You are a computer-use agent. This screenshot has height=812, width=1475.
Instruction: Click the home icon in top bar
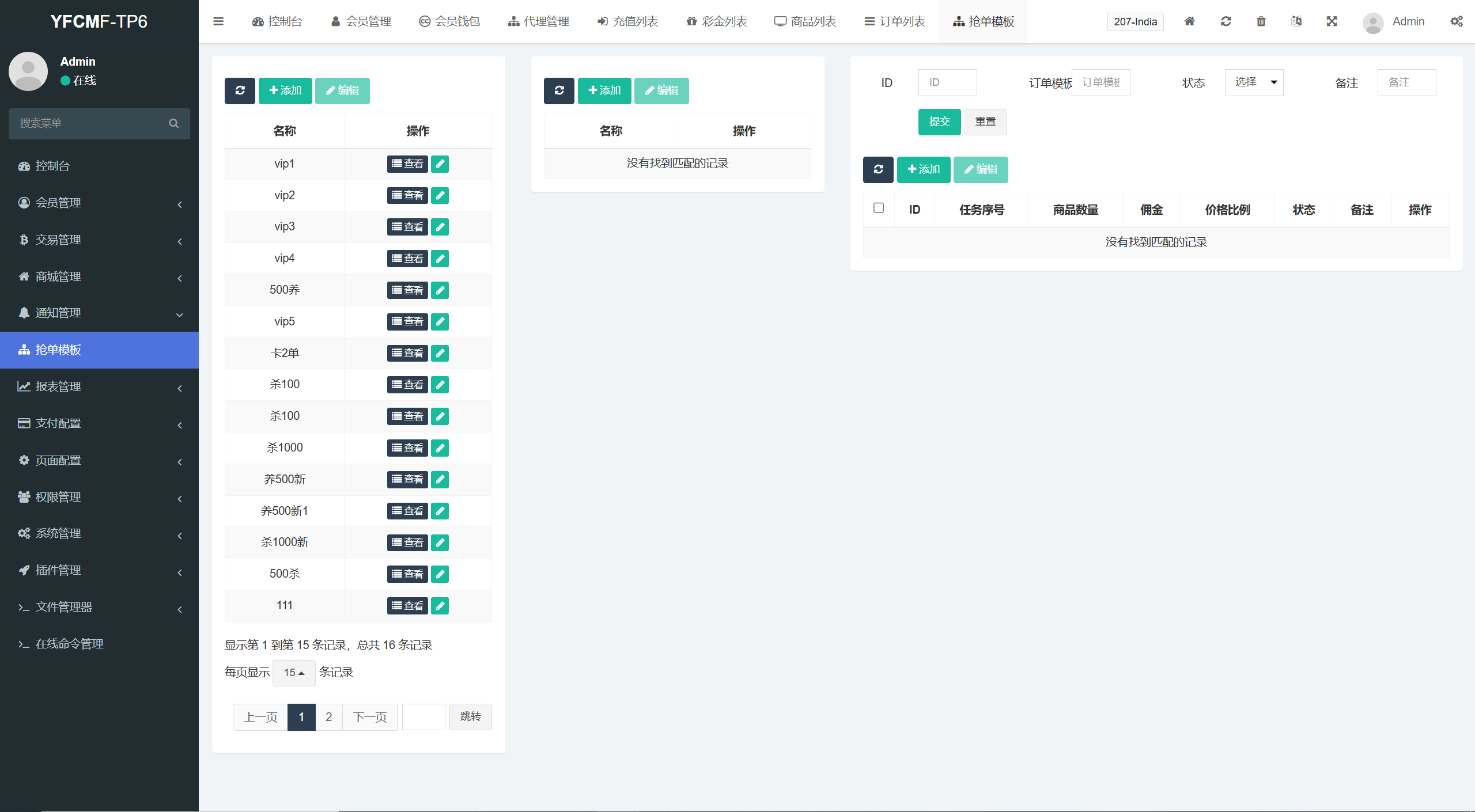point(1189,21)
